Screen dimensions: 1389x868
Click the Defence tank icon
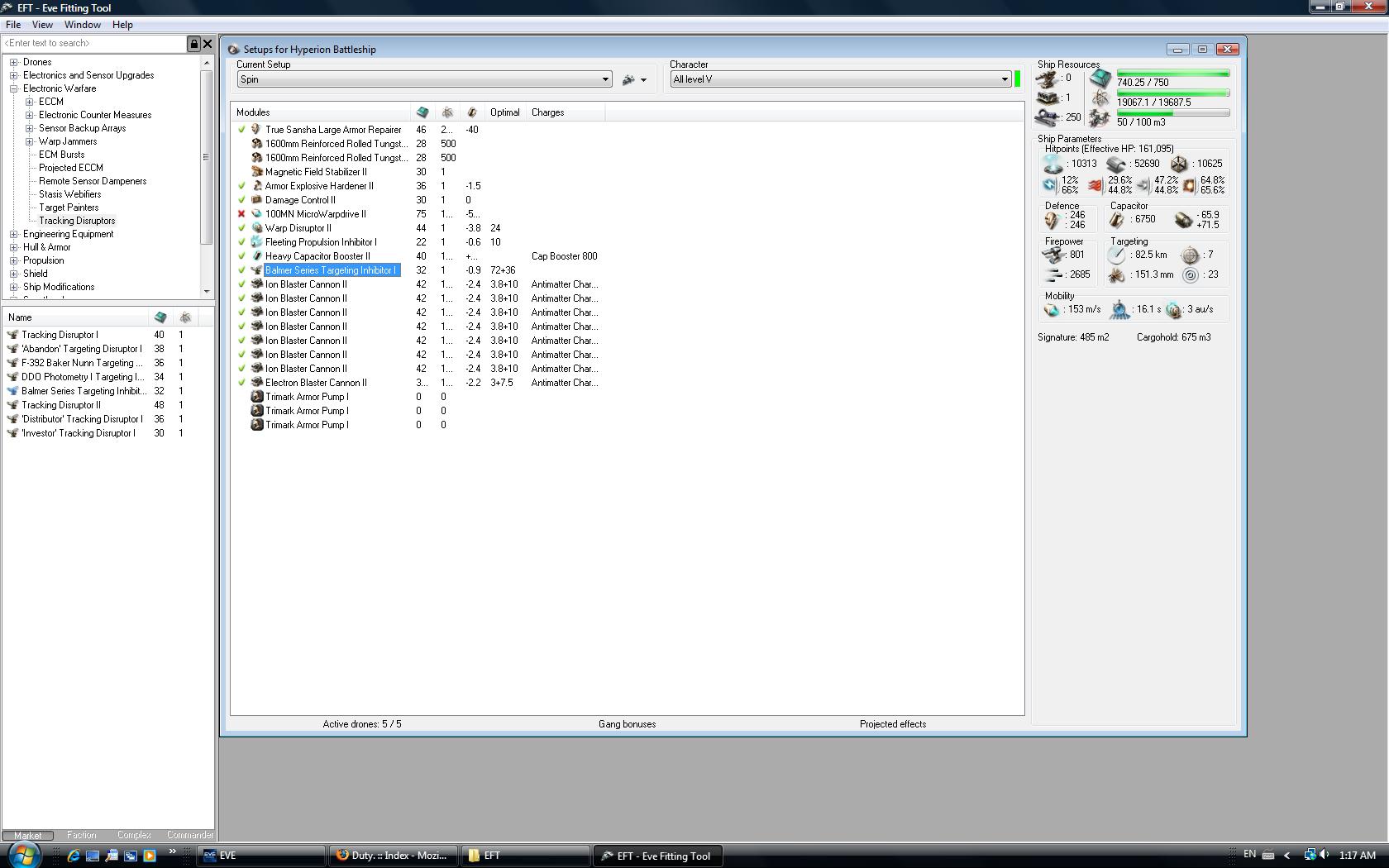[x=1052, y=220]
